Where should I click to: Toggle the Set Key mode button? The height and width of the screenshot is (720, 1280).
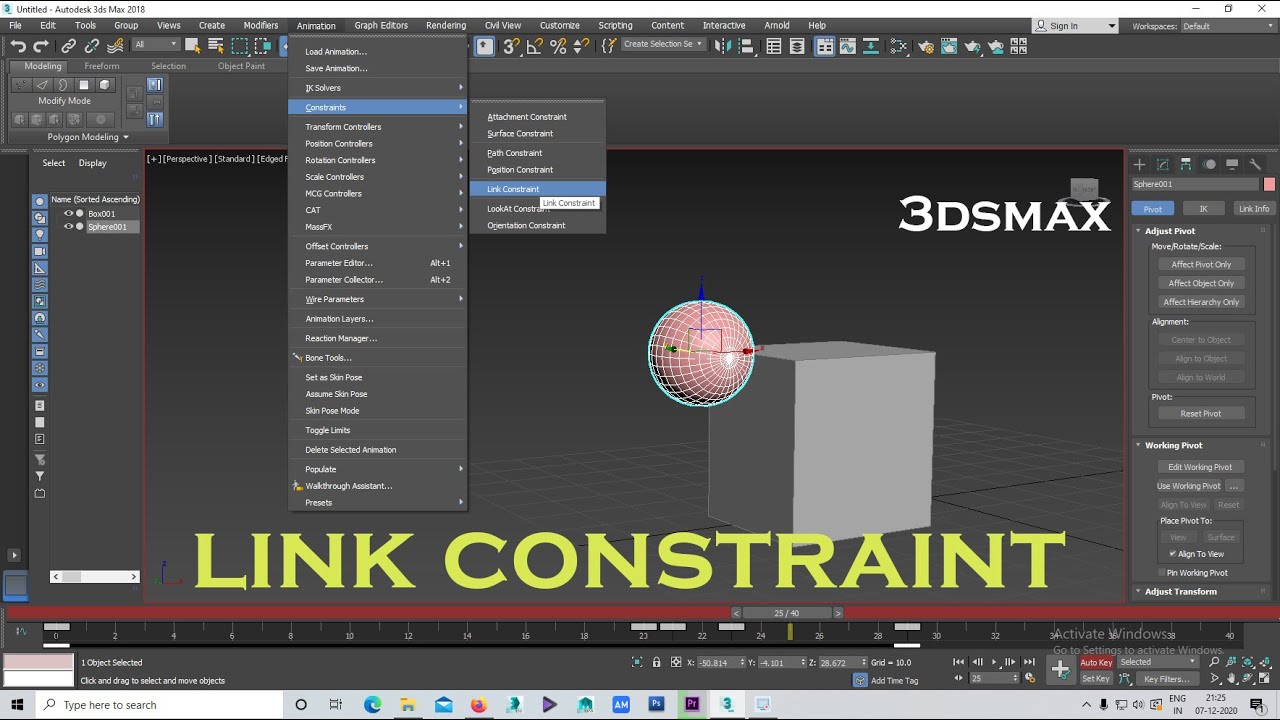[x=1096, y=679]
